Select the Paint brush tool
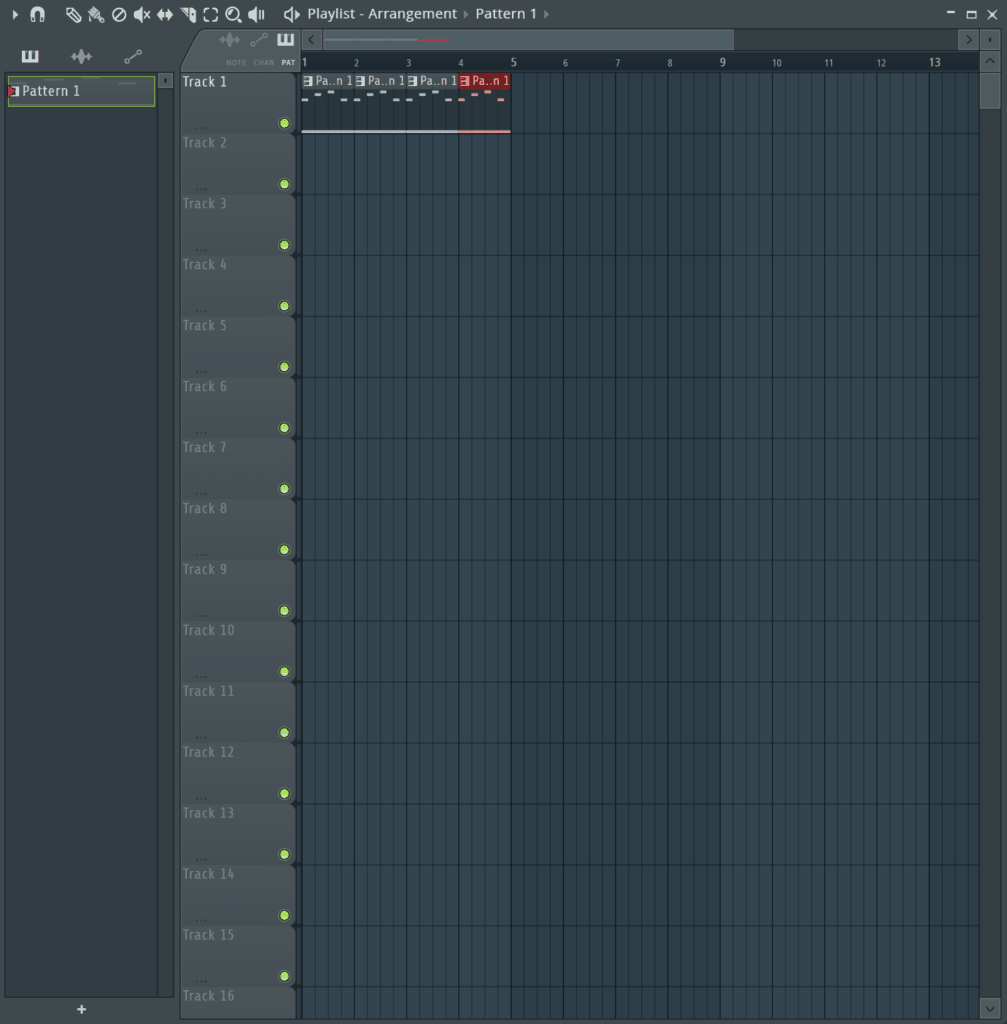The image size is (1007, 1024). click(96, 14)
